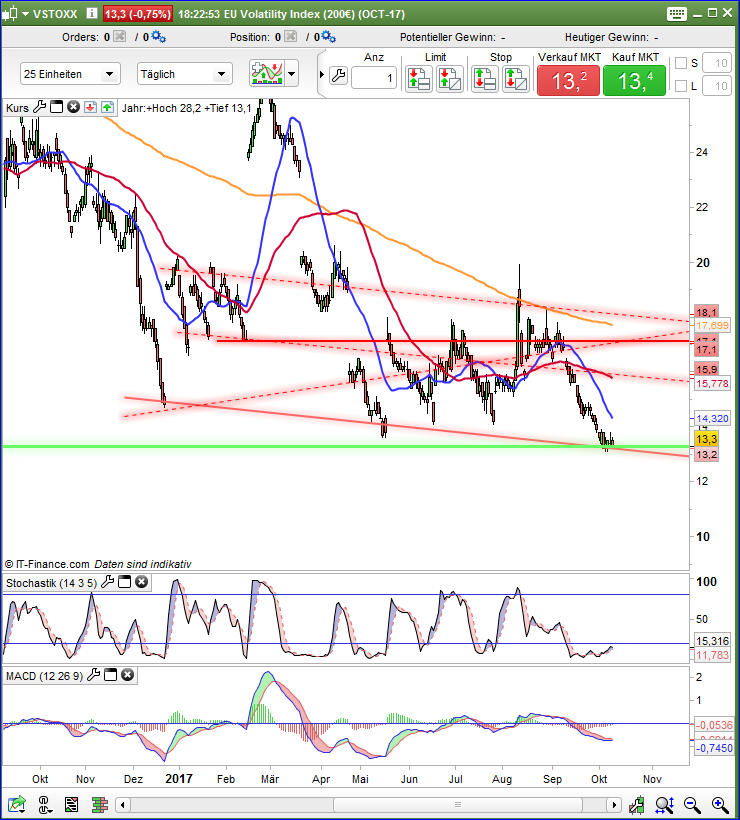Place buy stop order on chart icon
Viewport: 740px width, 820px height.
(516, 79)
